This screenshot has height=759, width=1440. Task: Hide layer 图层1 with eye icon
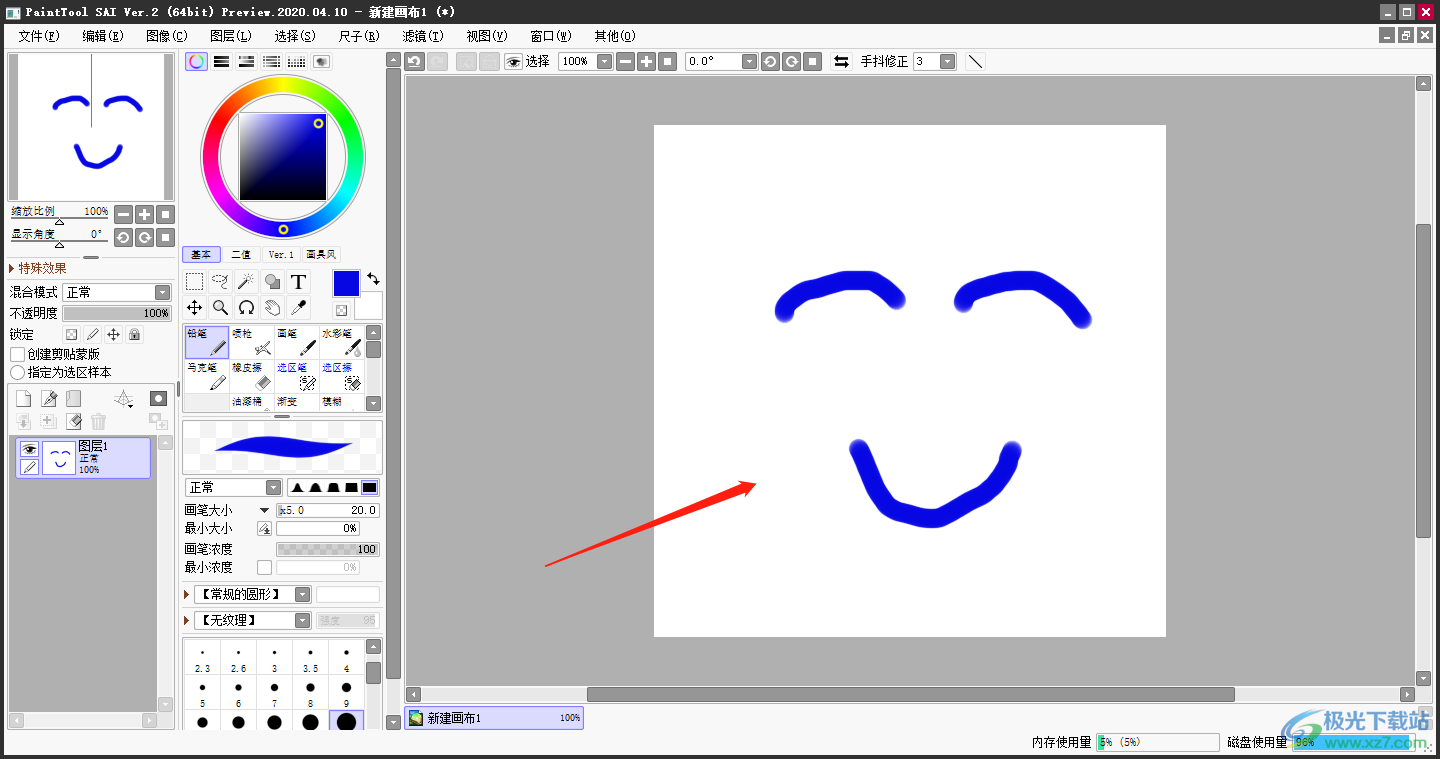pos(30,449)
